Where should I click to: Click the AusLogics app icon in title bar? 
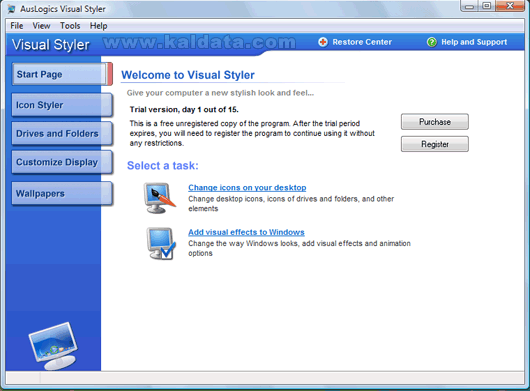[11, 9]
